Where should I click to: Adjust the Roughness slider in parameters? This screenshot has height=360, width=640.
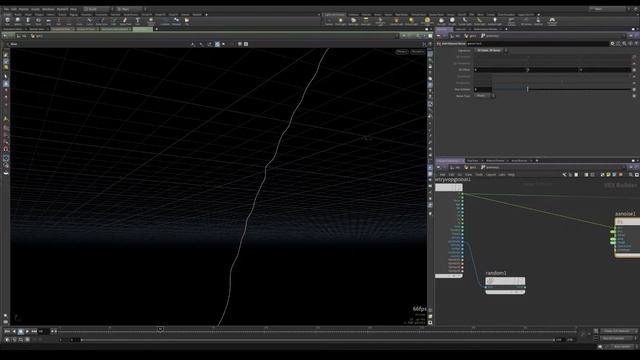[x=561, y=89]
